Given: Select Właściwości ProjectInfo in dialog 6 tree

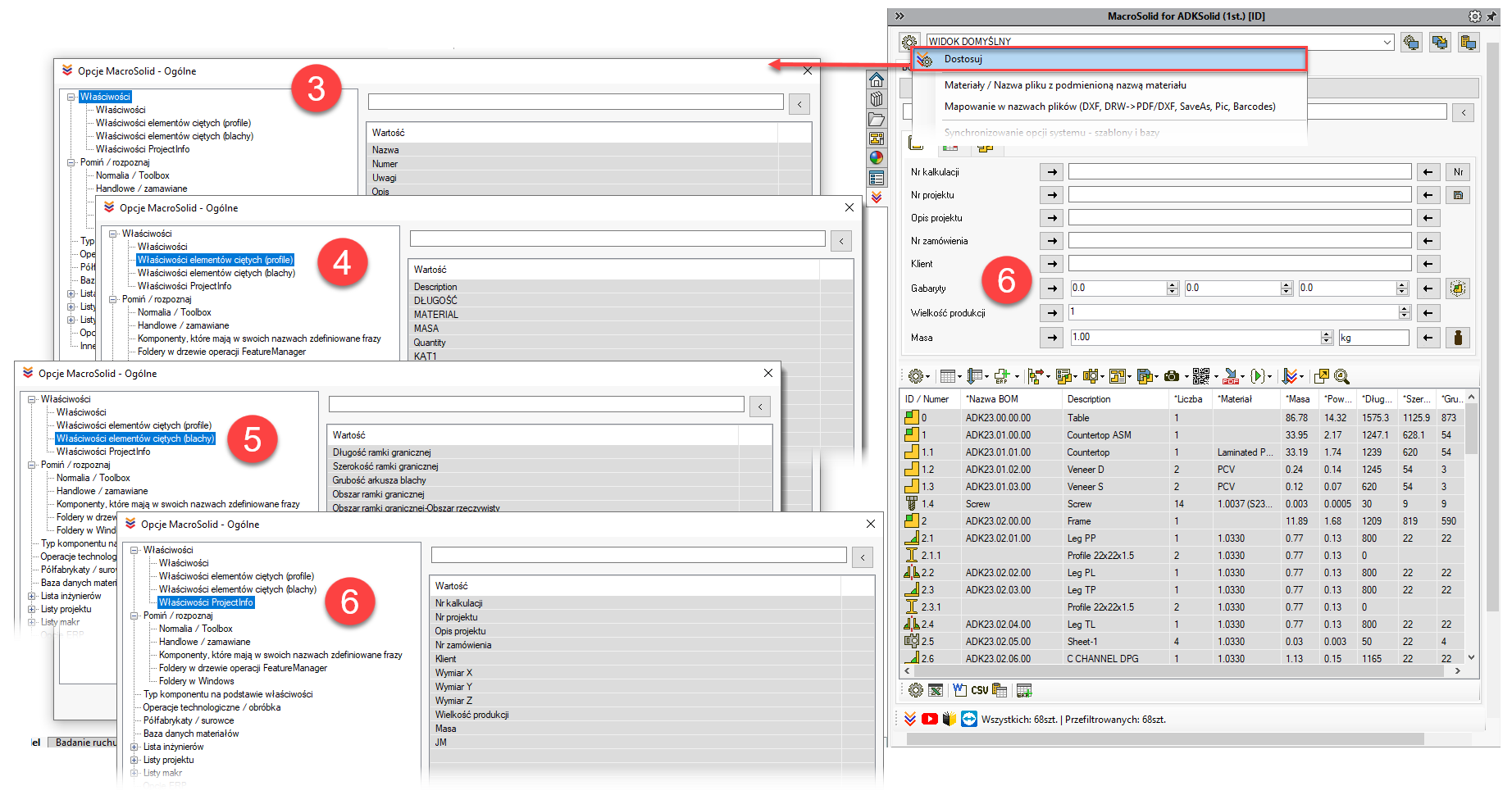Looking at the screenshot, I should pos(206,602).
